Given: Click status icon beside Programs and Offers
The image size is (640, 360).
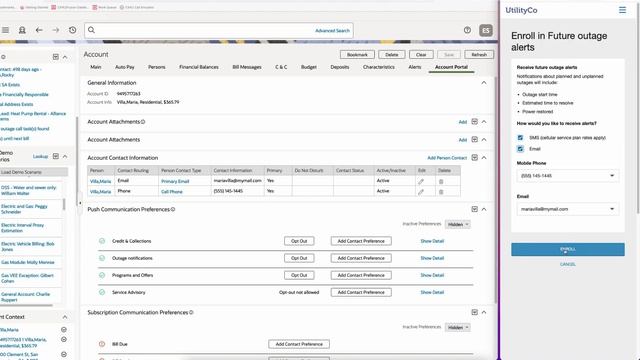Looking at the screenshot, I should [x=102, y=275].
